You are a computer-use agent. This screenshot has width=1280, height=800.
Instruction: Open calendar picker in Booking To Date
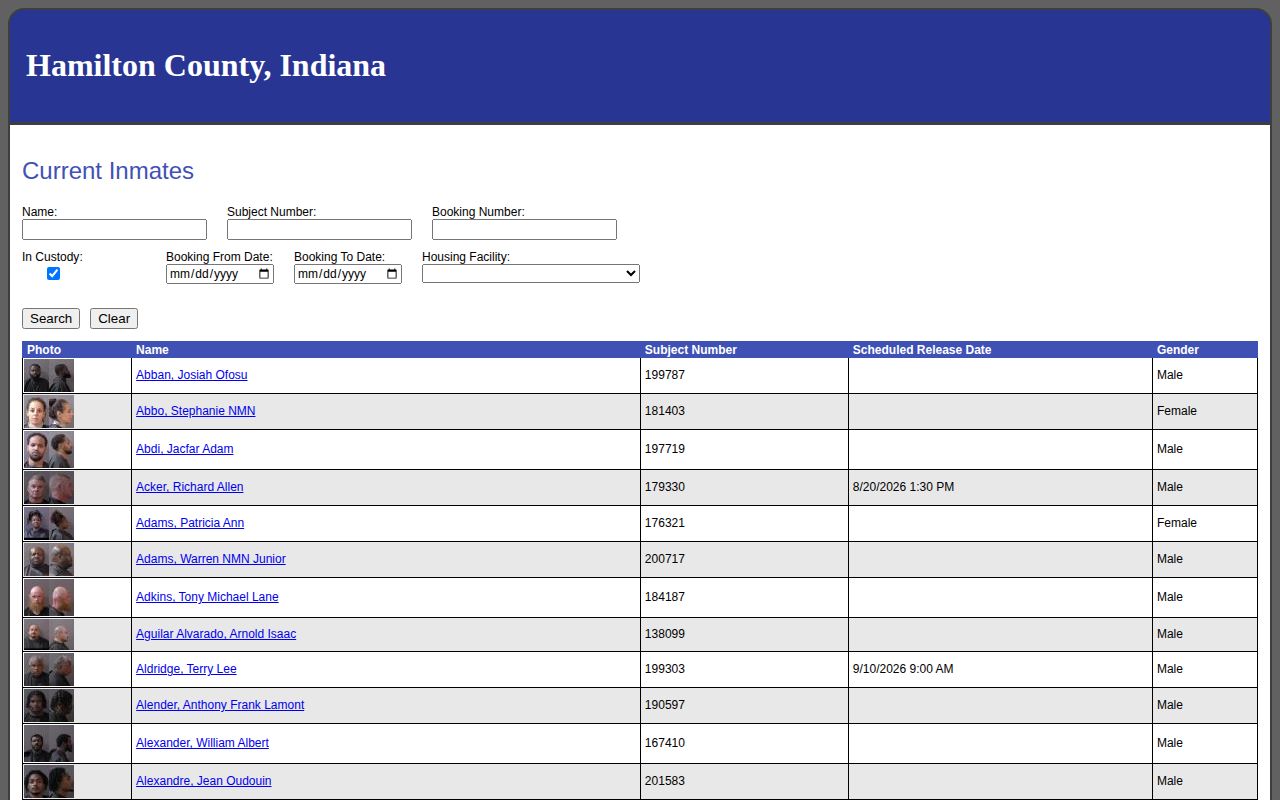tap(392, 274)
